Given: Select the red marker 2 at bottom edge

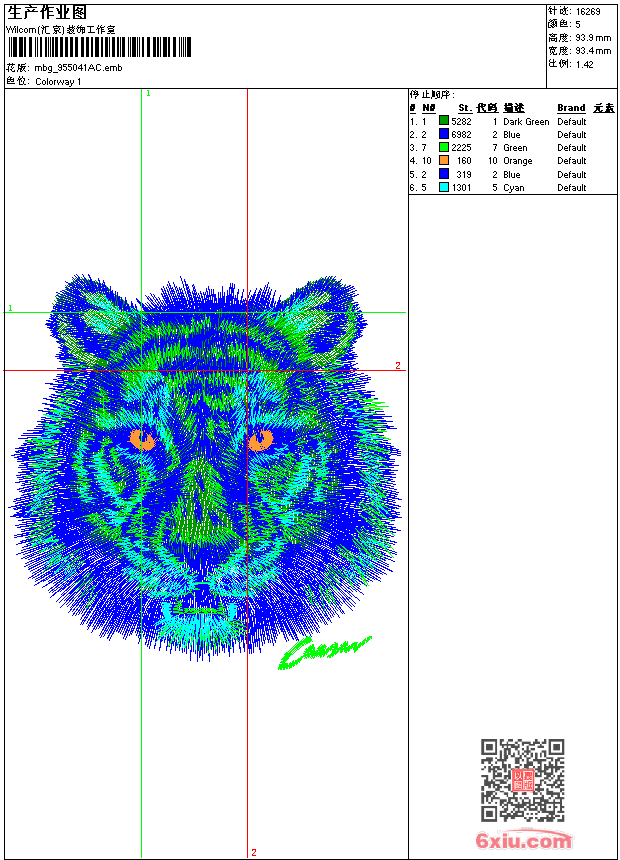Looking at the screenshot, I should (x=253, y=852).
